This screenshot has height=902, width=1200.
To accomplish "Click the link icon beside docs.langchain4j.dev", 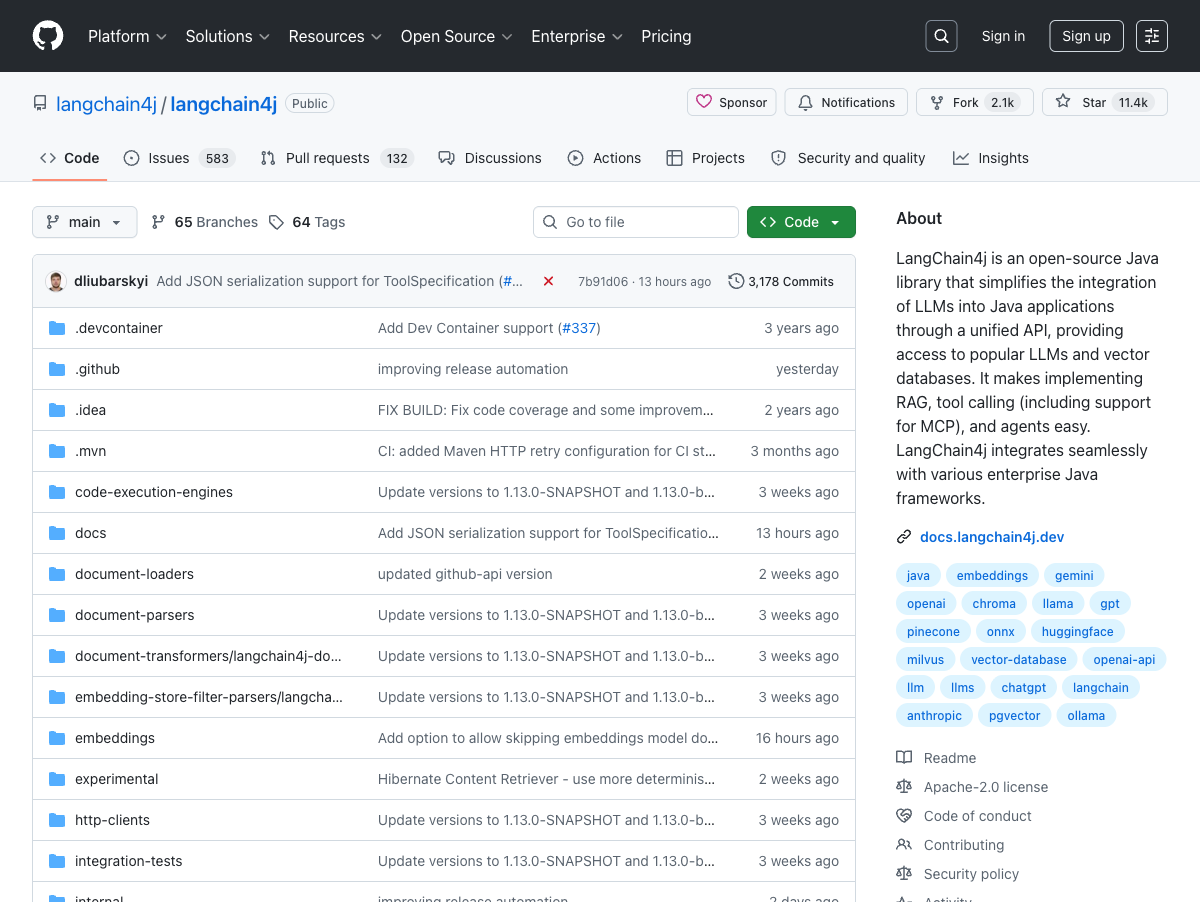I will (x=904, y=536).
